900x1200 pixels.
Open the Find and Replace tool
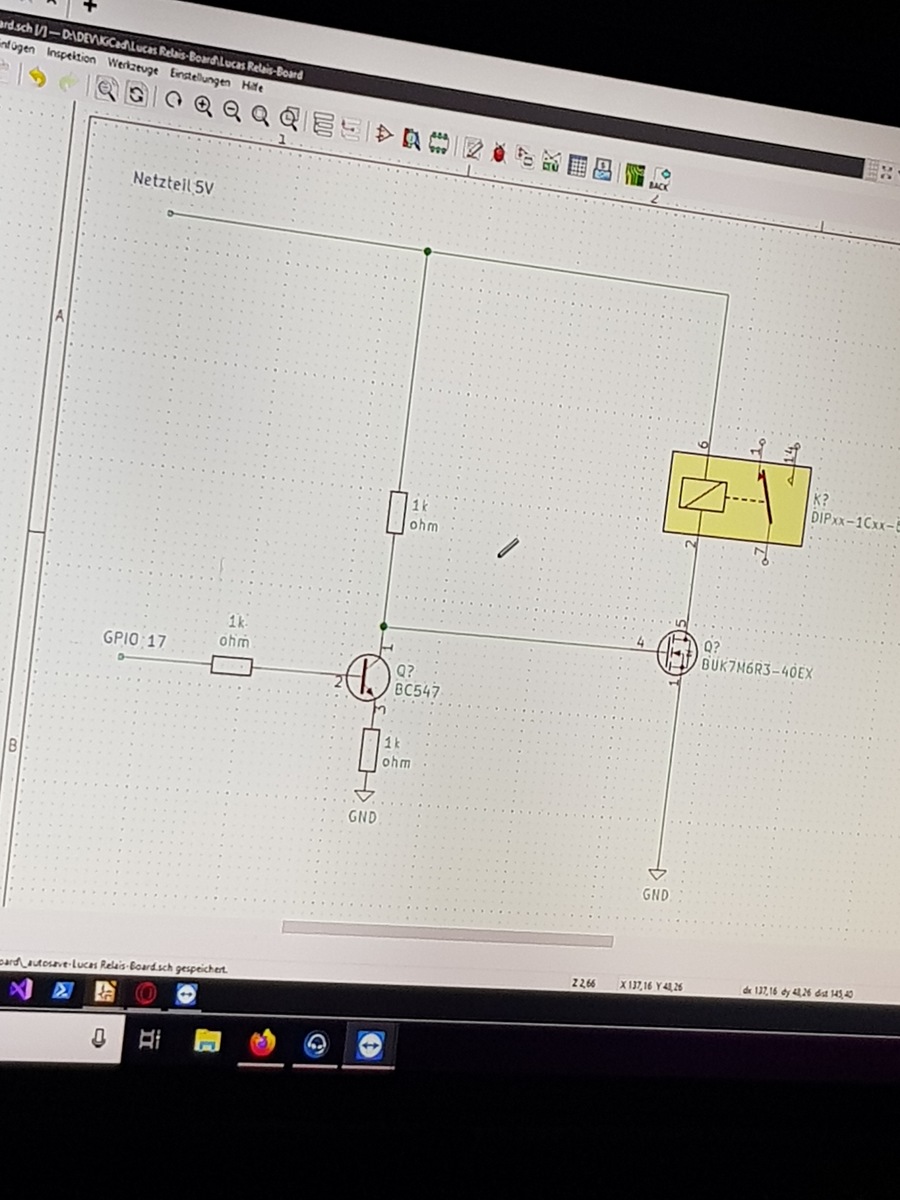(136, 94)
